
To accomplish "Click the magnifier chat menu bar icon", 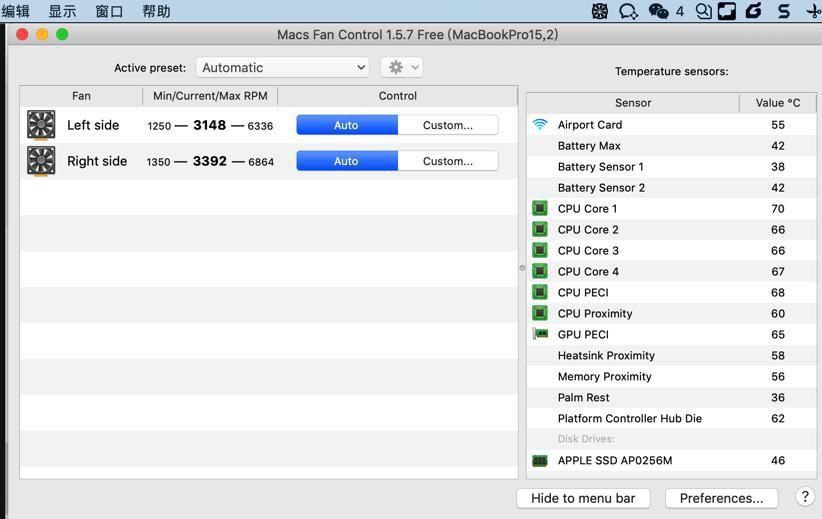I will click(x=704, y=11).
